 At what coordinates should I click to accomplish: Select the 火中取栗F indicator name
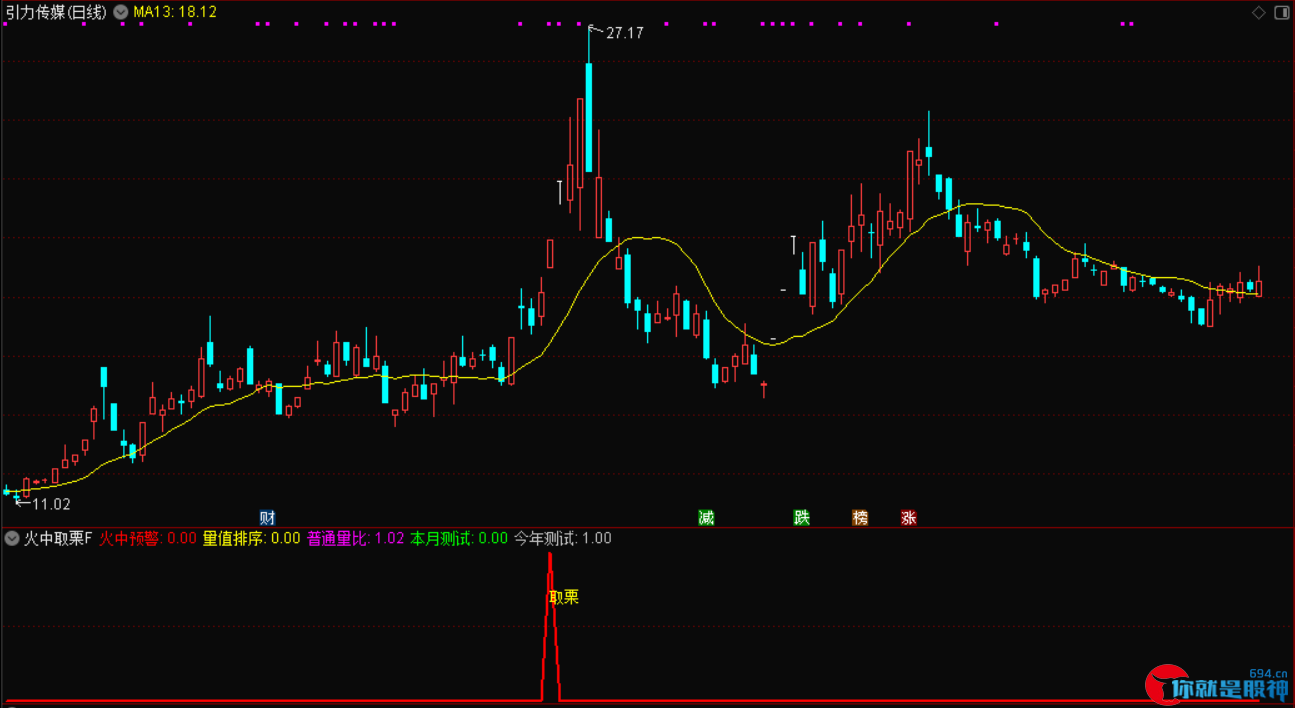pyautogui.click(x=58, y=538)
